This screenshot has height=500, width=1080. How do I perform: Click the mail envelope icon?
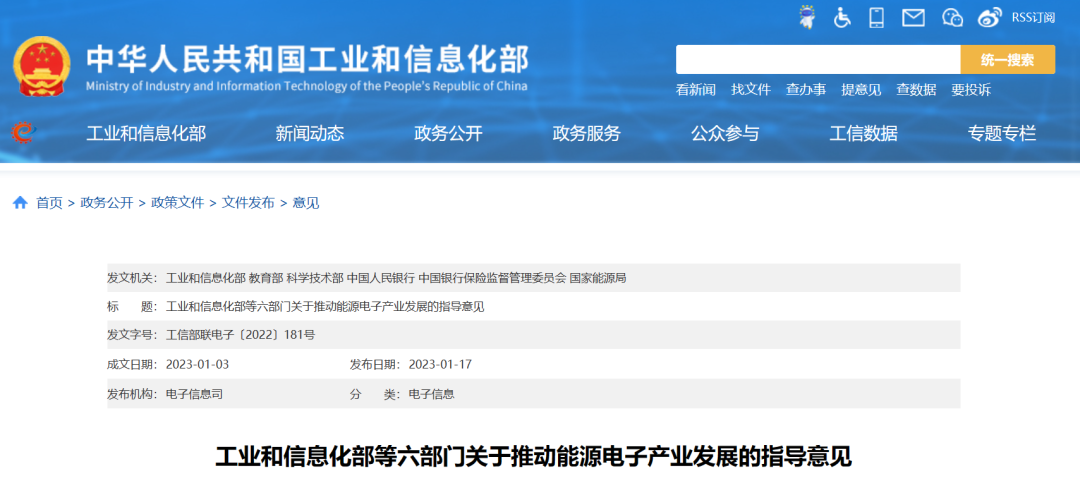(913, 17)
